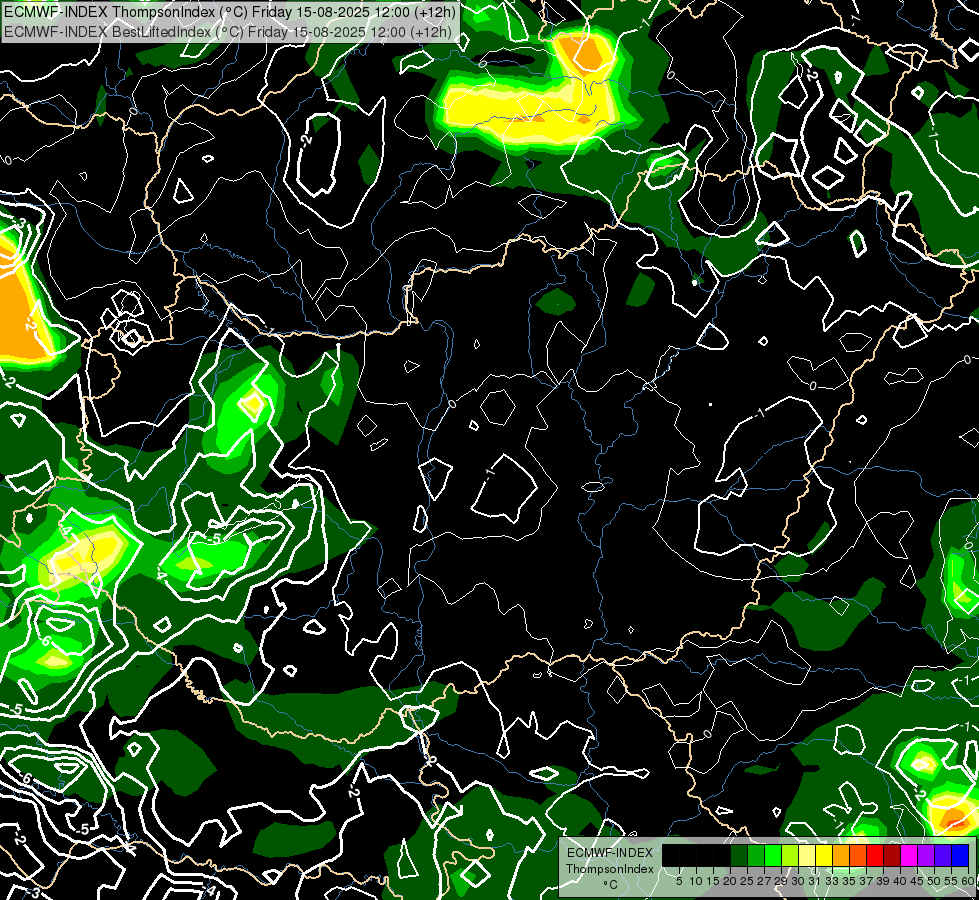The height and width of the screenshot is (900, 979).
Task: Click the orange 33–35 legend swatch
Action: (841, 855)
